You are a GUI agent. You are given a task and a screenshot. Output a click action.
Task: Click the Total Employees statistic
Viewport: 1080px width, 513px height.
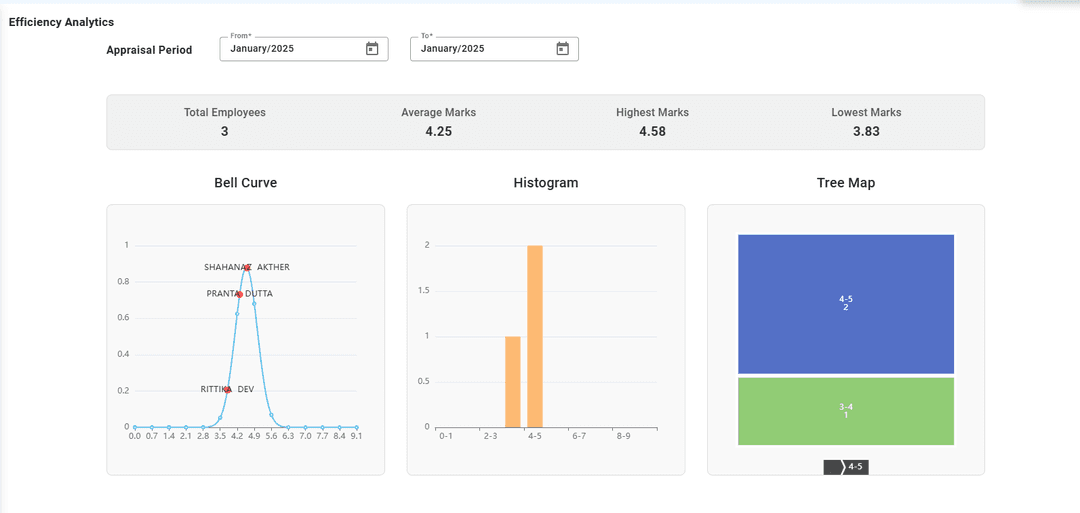(225, 122)
